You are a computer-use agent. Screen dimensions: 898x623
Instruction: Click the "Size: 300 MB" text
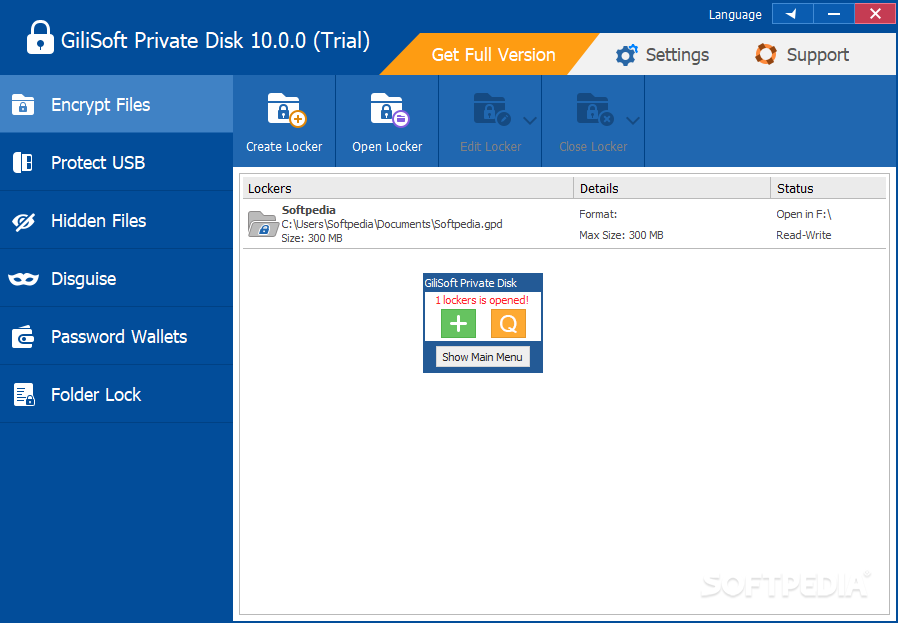click(x=312, y=238)
